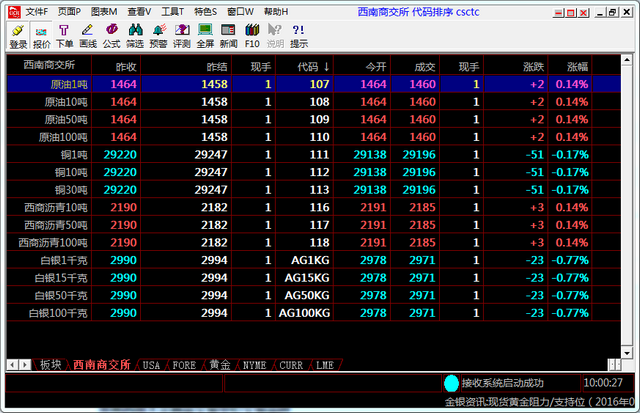This screenshot has height=413, width=640.
Task: Click the 登录 login toolbar icon
Action: (18, 37)
